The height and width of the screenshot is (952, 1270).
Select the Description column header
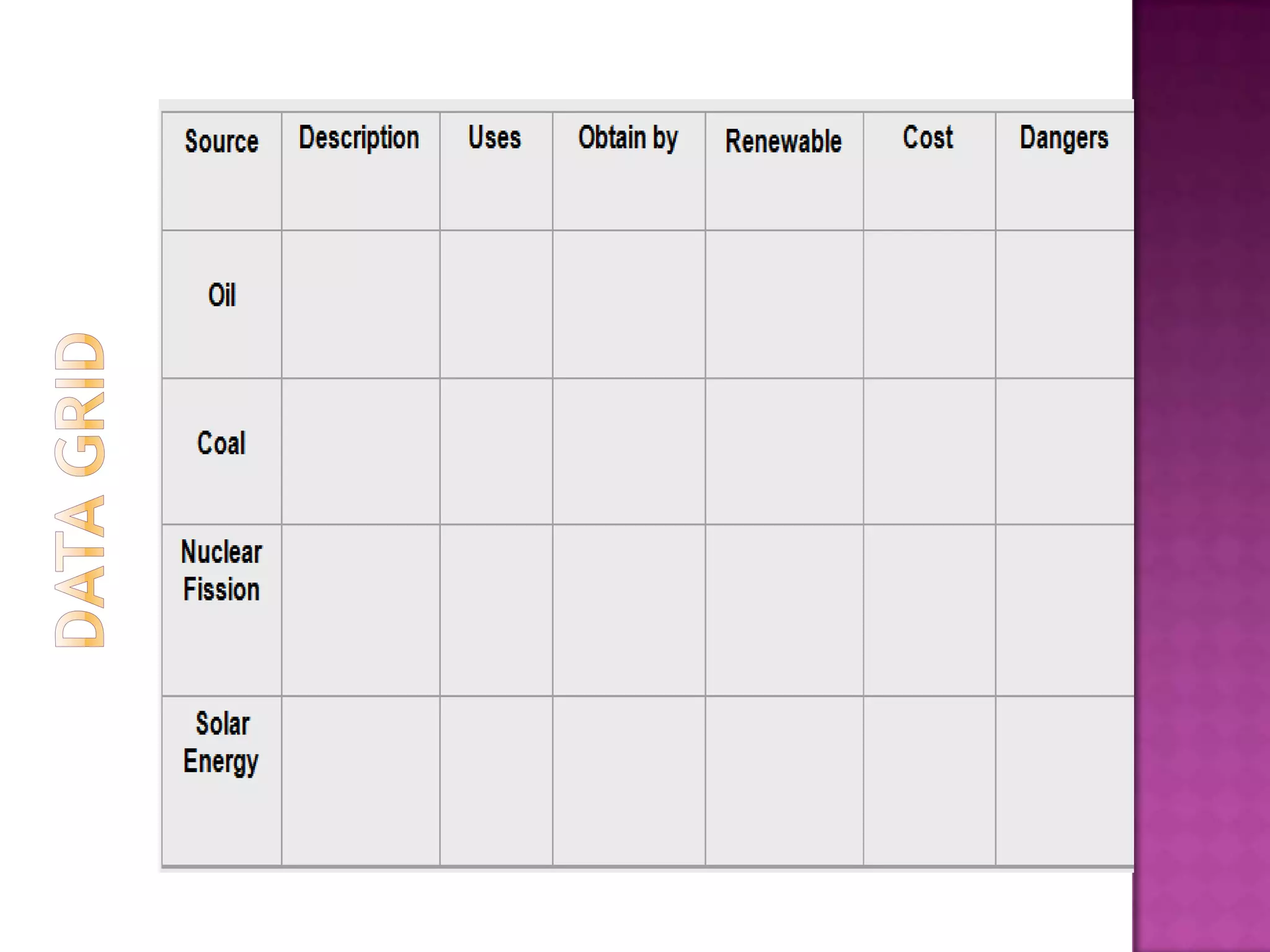pos(361,171)
